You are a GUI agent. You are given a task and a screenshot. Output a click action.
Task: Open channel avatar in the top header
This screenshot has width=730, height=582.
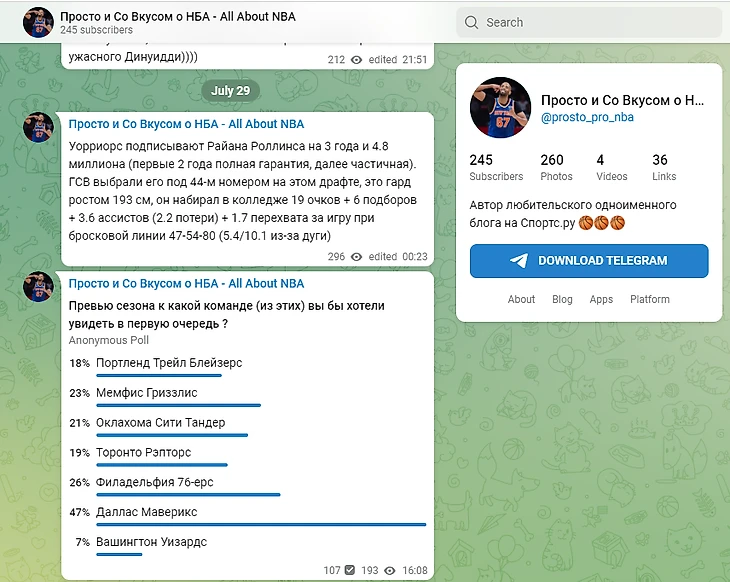[38, 22]
